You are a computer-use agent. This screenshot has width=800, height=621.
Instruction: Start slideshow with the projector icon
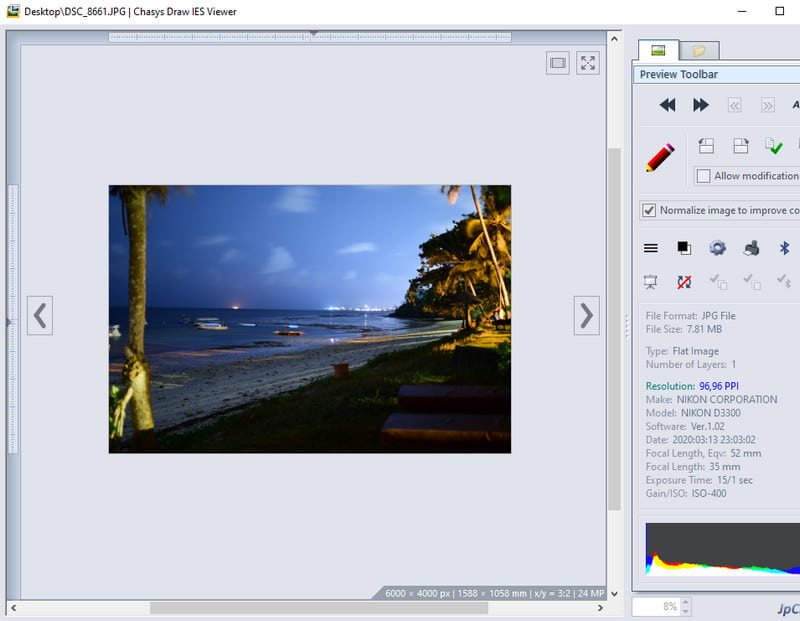pyautogui.click(x=650, y=282)
